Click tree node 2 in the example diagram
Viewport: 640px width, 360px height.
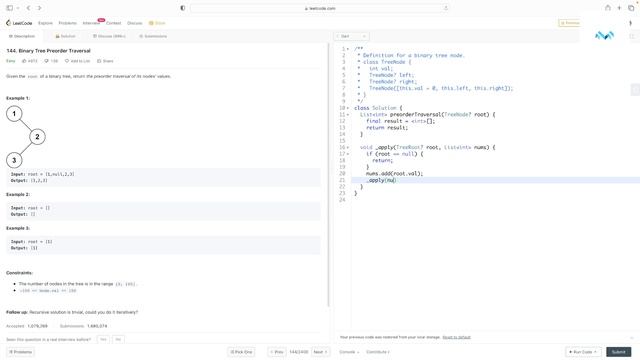[37, 137]
